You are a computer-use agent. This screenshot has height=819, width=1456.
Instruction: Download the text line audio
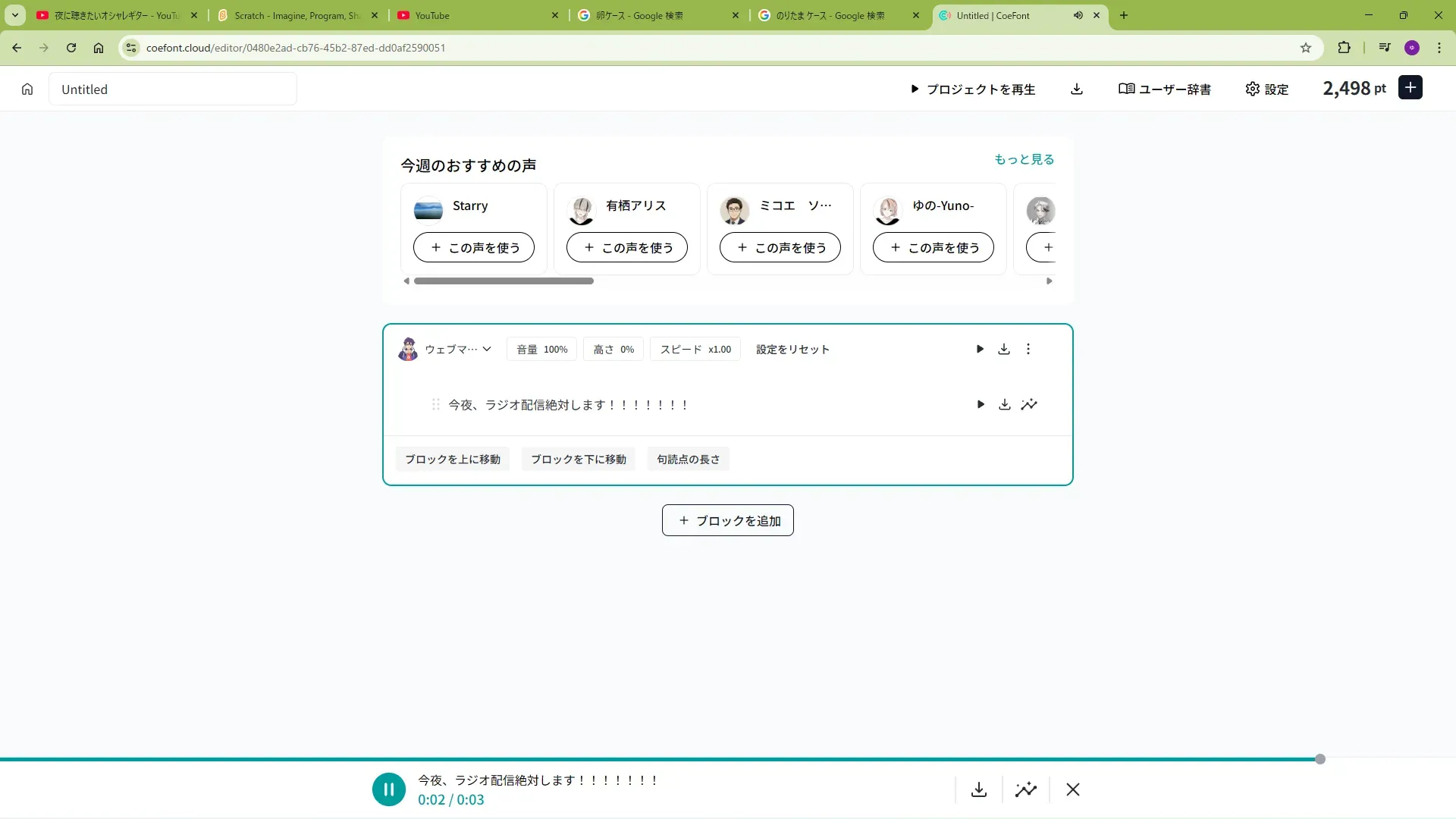(1005, 405)
